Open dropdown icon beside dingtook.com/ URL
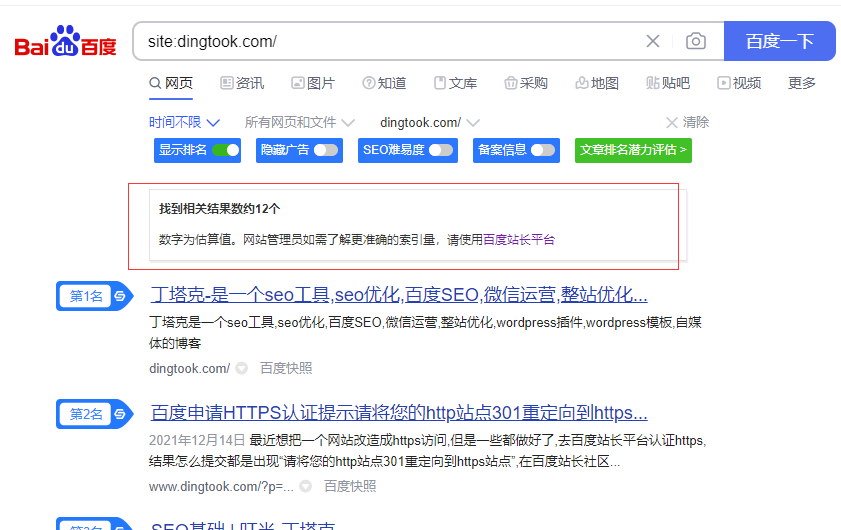Image resolution: width=841 pixels, height=530 pixels. pos(242,369)
